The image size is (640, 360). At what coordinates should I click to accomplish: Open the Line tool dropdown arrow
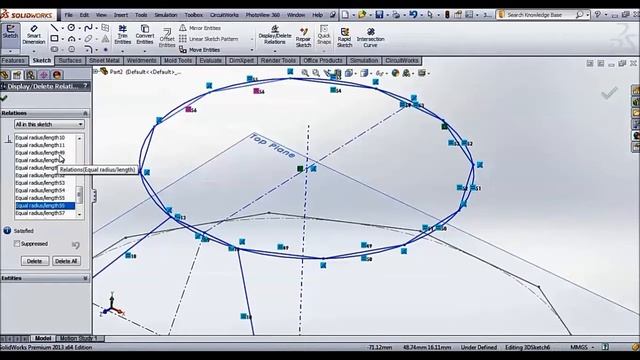point(62,28)
